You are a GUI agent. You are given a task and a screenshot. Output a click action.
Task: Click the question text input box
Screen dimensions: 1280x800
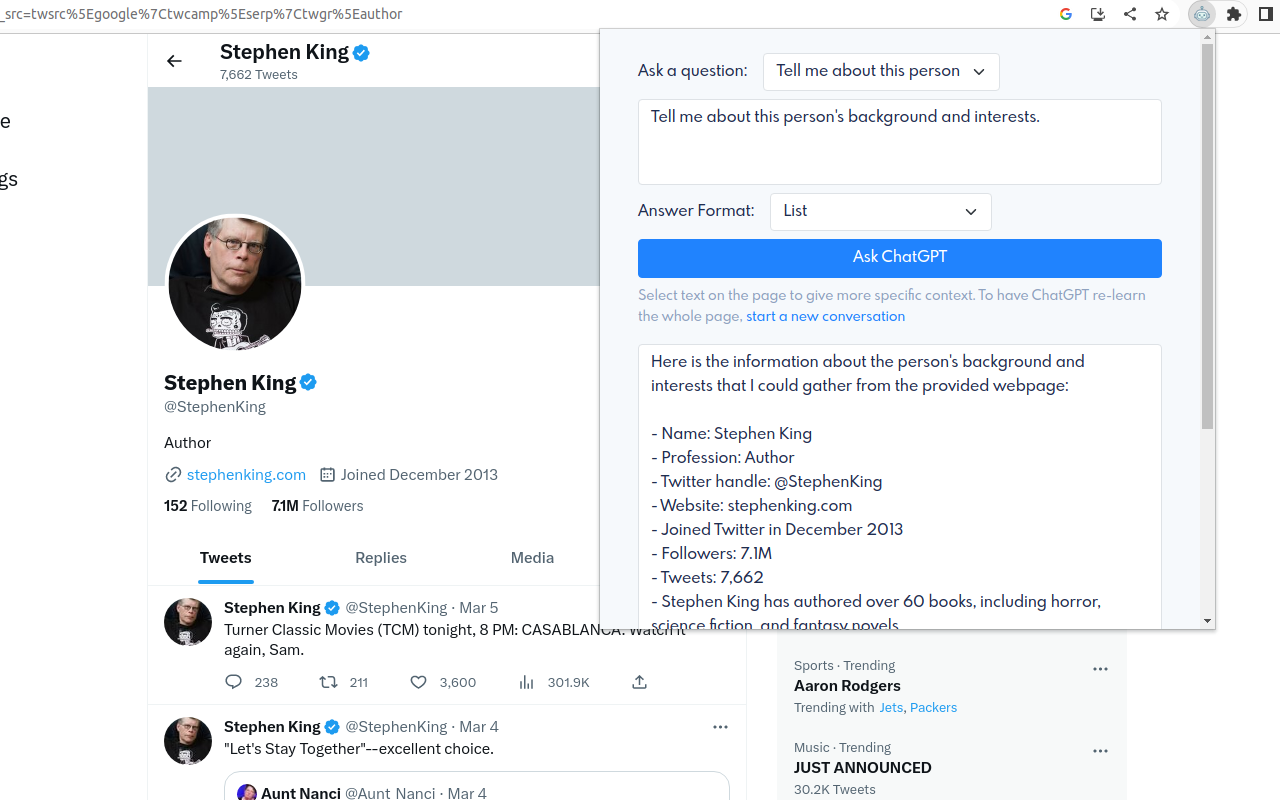pyautogui.click(x=900, y=142)
